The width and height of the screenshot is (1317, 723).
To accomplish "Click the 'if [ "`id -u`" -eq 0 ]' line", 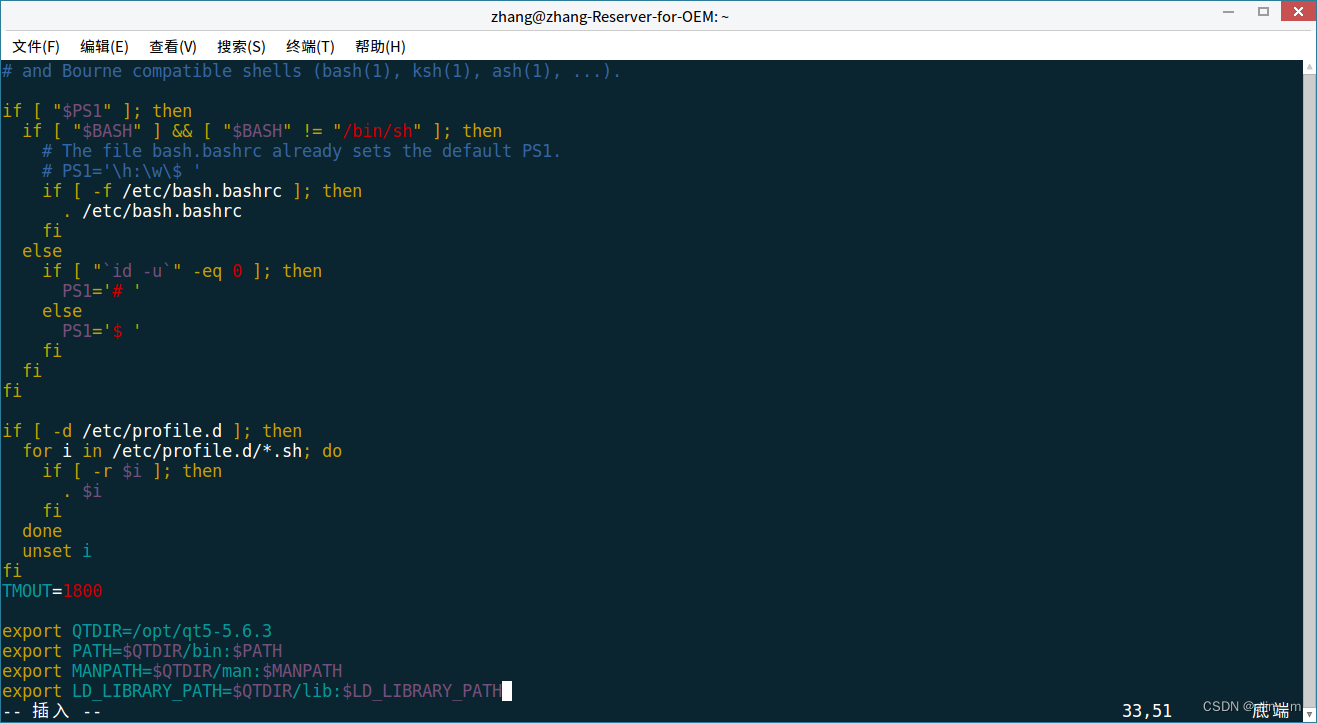I will pos(182,271).
